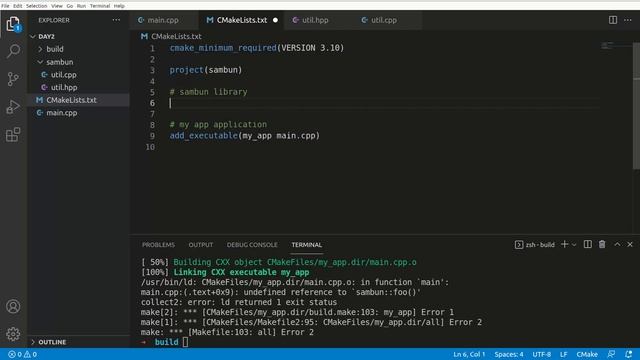Viewport: 640px width, 360px height.
Task: Place cursor on line 9 add_executable
Action: click(245, 136)
